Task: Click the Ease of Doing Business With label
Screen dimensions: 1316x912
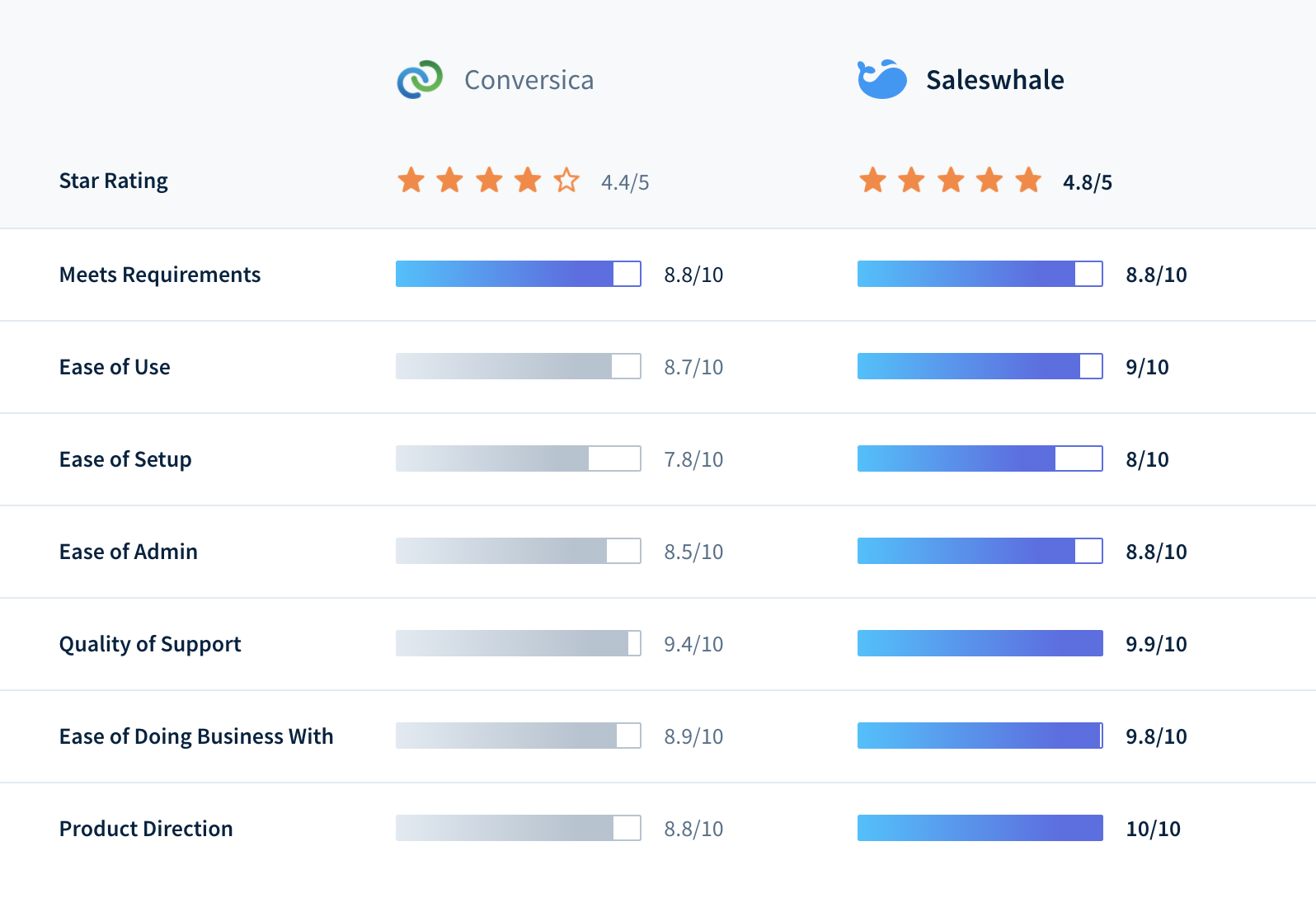Action: click(x=196, y=736)
